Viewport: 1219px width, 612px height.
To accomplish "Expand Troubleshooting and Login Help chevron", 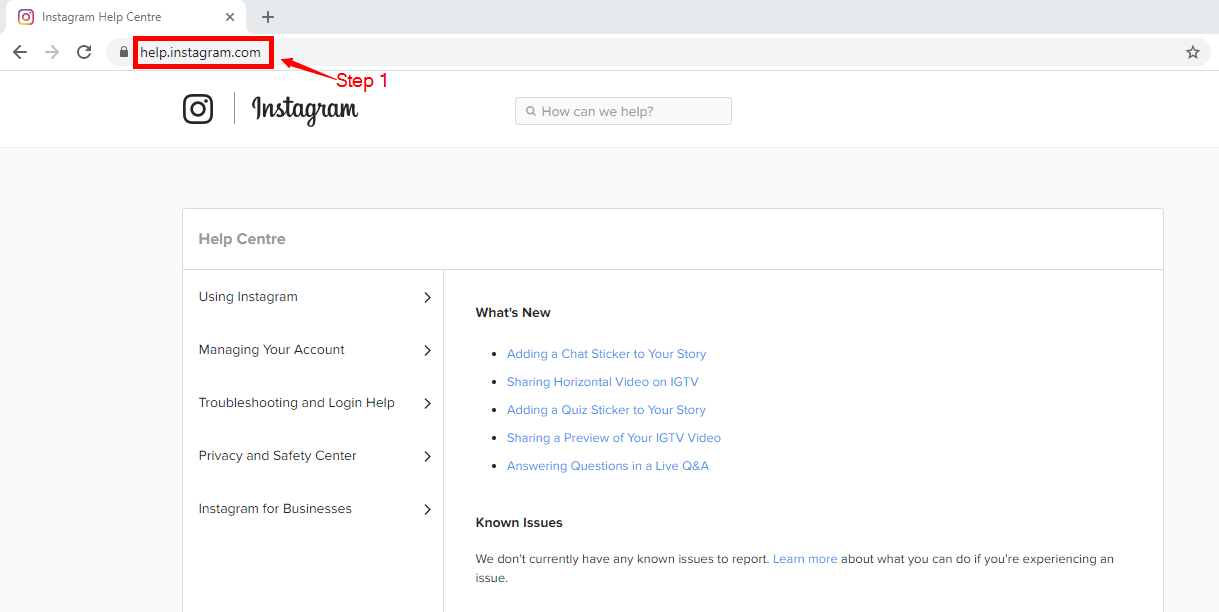I will tap(427, 404).
